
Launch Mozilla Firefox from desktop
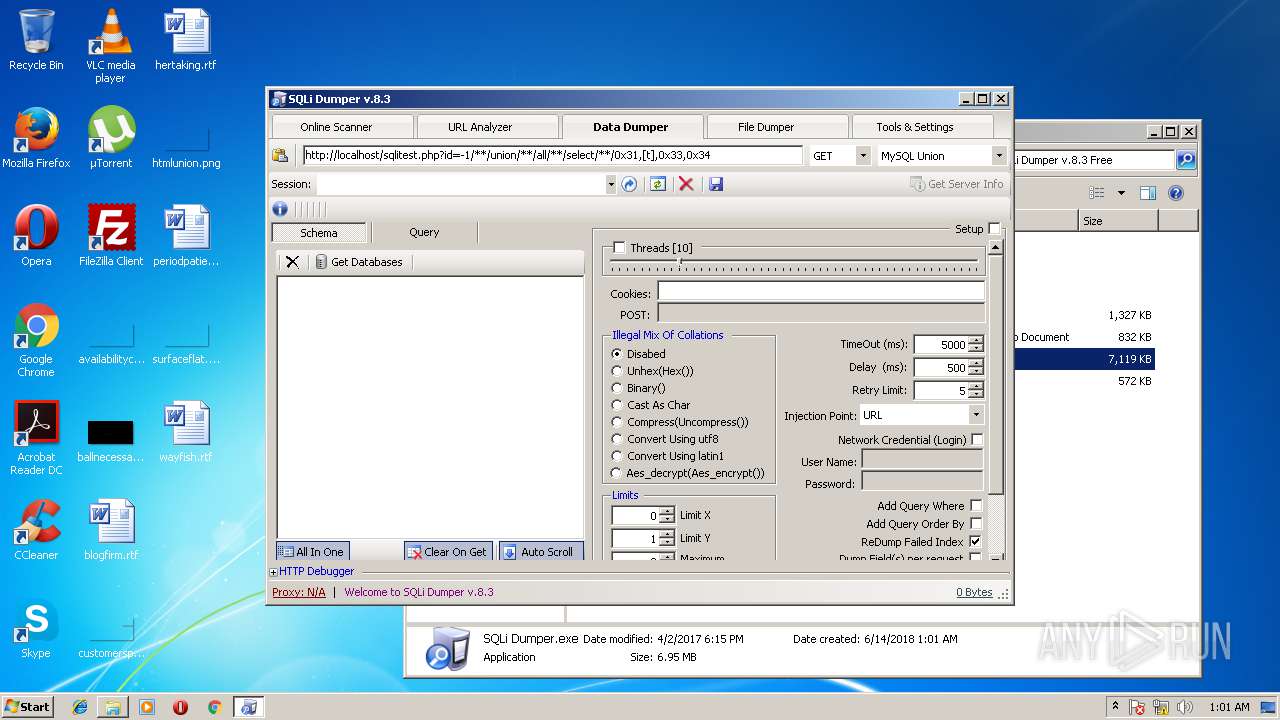pyautogui.click(x=36, y=138)
